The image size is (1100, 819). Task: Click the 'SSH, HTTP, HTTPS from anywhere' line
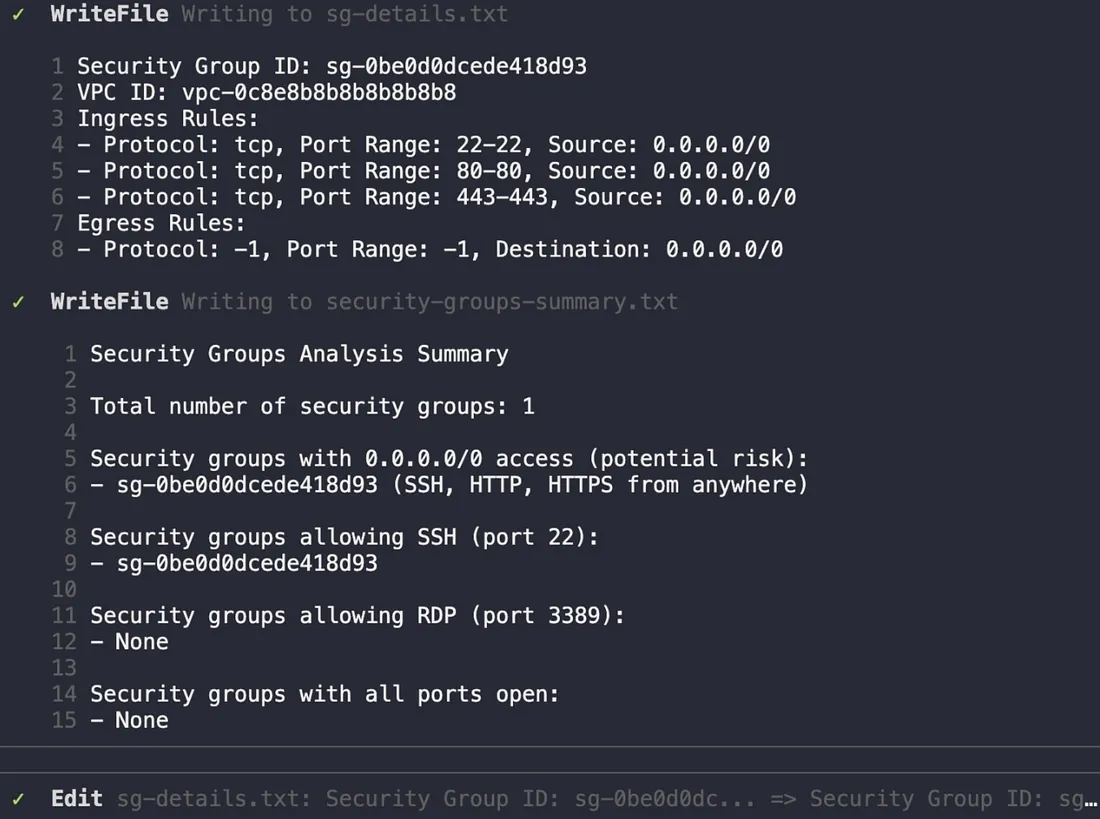coord(449,485)
